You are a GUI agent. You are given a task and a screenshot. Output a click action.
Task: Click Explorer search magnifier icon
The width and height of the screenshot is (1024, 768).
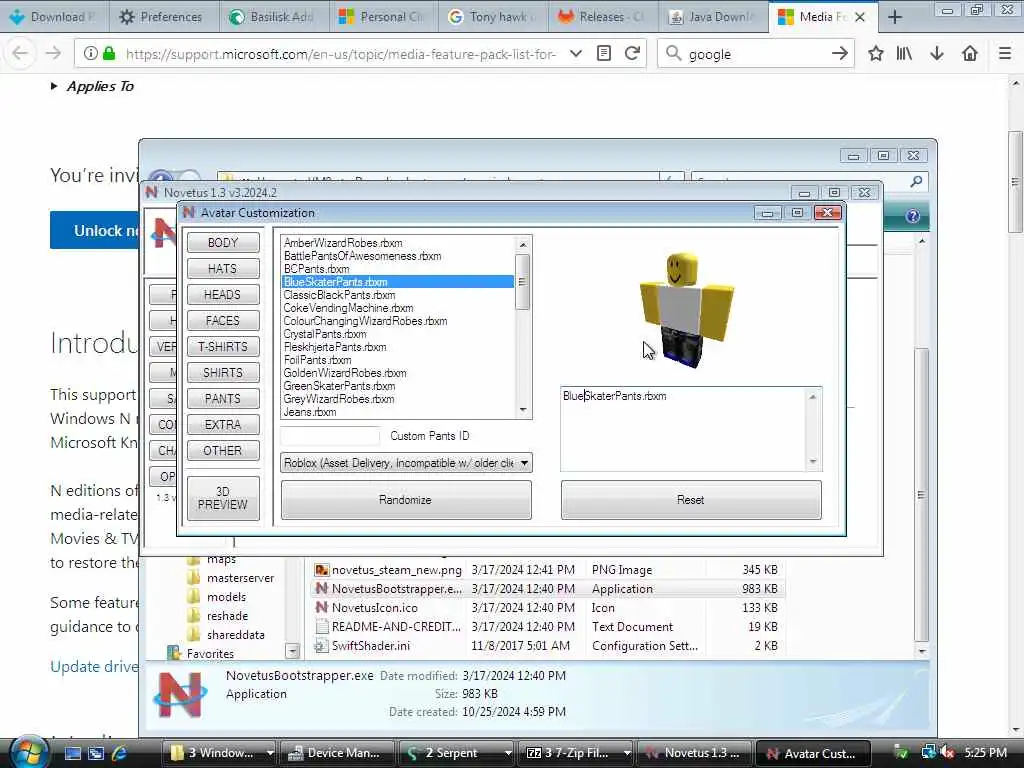click(x=916, y=181)
